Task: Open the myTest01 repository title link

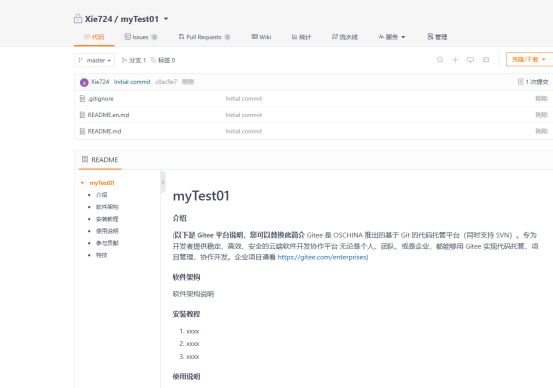Action: 140,19
